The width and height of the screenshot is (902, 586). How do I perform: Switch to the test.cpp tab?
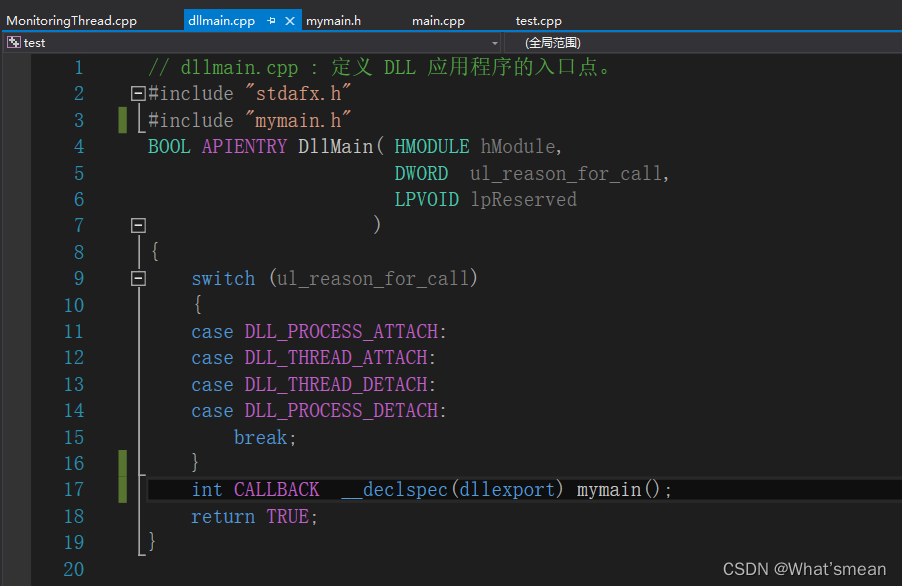[538, 20]
